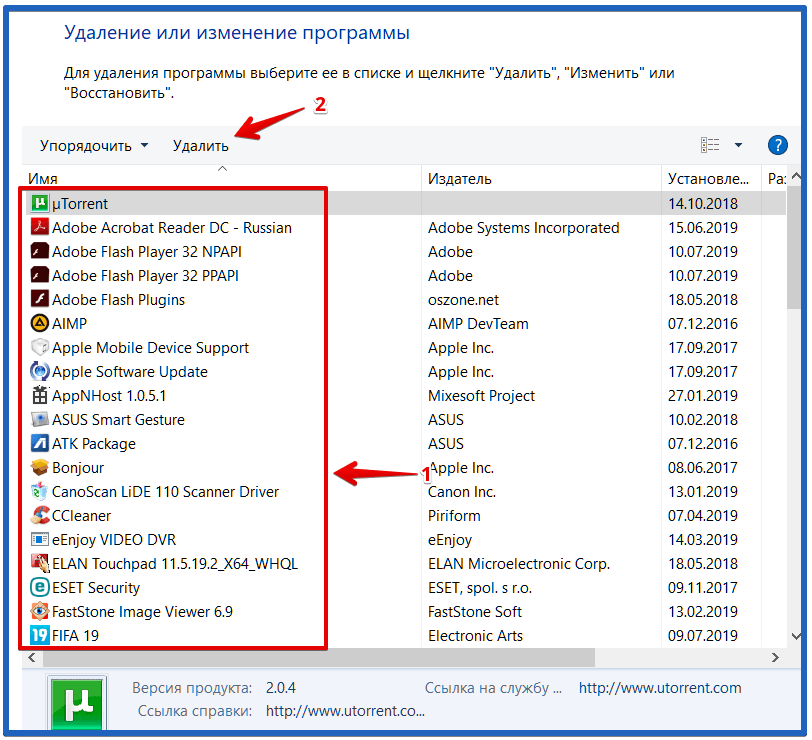Select Adobe Flash Player 32 PPAPI entry
The image size is (812, 740).
[x=146, y=275]
